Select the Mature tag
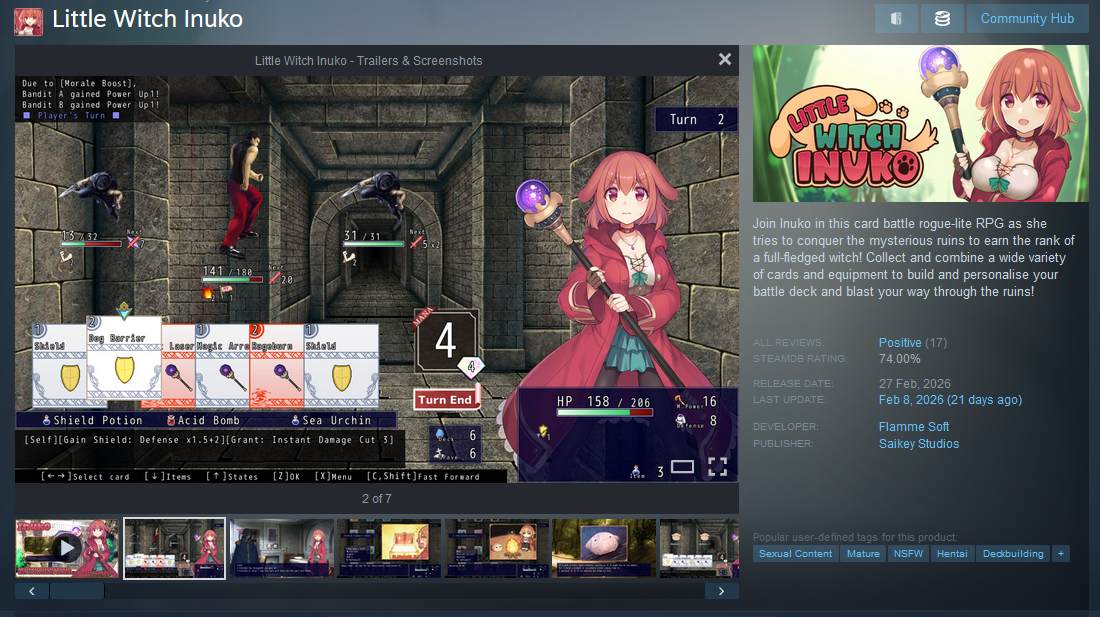Viewport: 1100px width, 617px height. 863,553
